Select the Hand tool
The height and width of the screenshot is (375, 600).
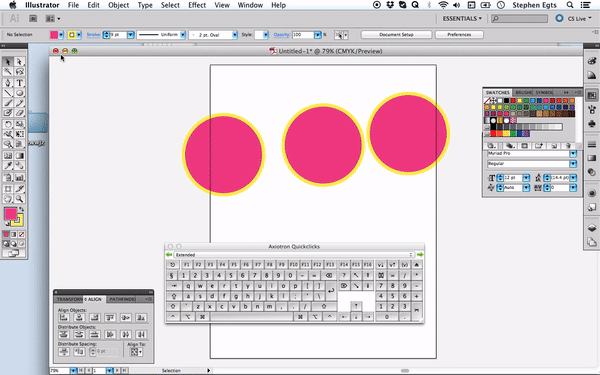8,199
